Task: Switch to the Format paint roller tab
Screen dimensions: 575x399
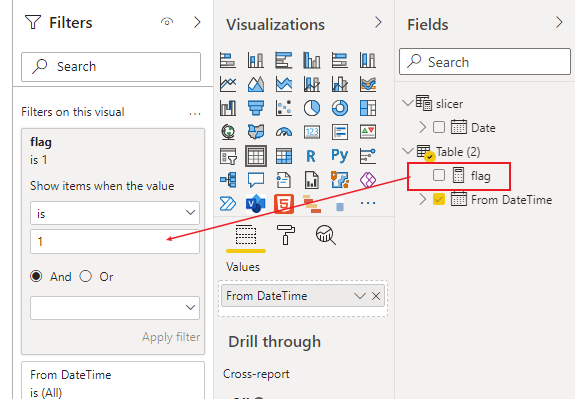Action: (x=286, y=235)
